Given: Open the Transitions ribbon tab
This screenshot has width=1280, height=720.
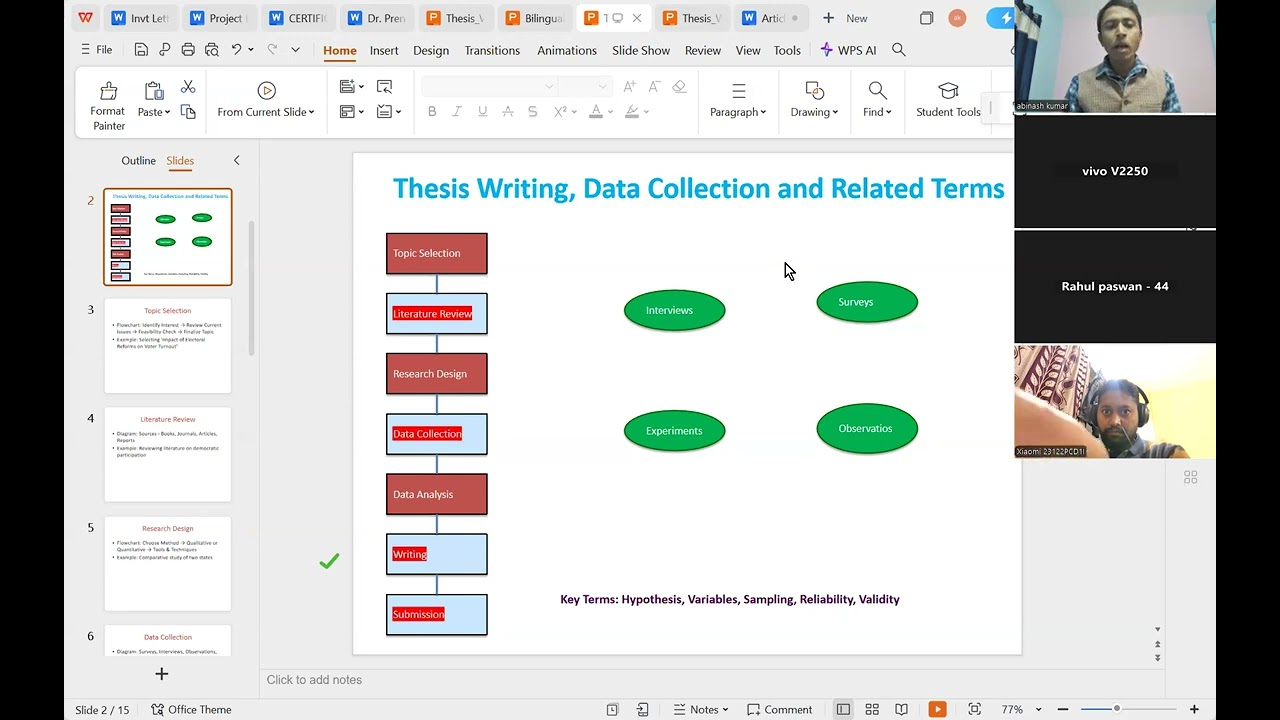Looking at the screenshot, I should click(x=492, y=50).
